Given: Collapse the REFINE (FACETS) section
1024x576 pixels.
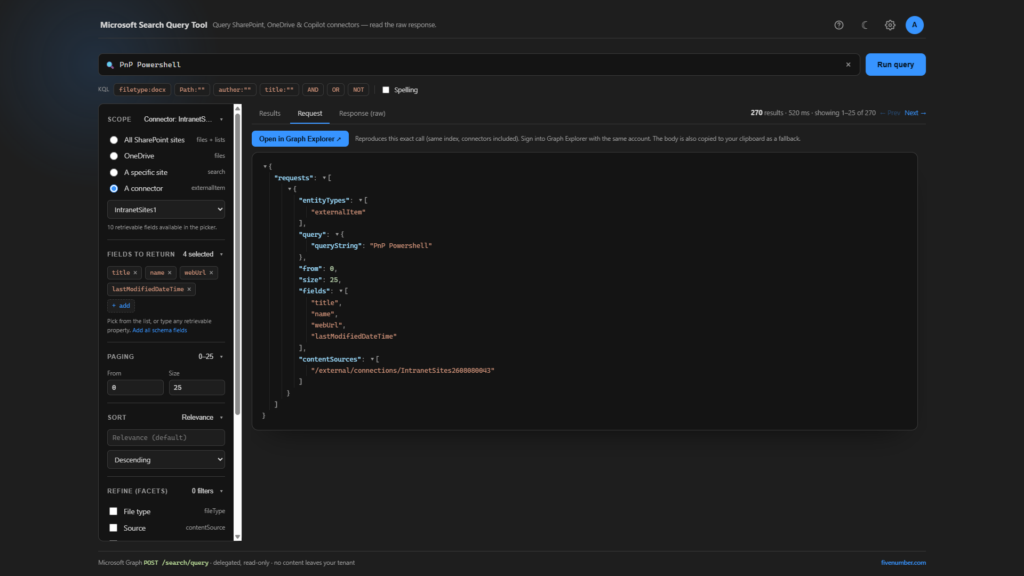Looking at the screenshot, I should pyautogui.click(x=221, y=491).
